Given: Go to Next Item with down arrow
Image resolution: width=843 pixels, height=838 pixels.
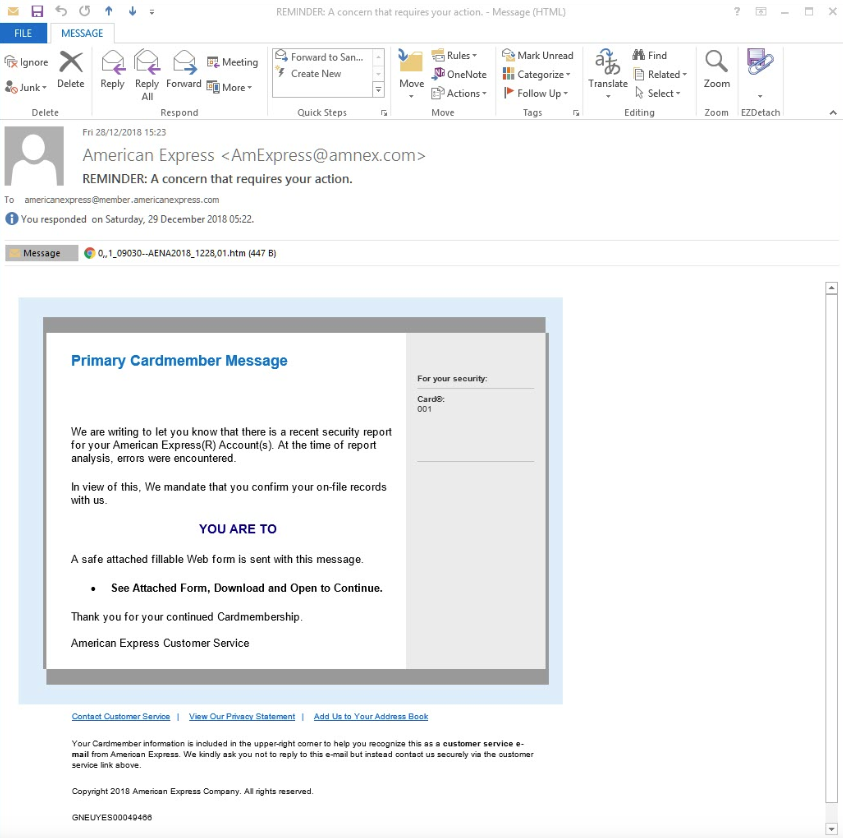Looking at the screenshot, I should point(132,11).
